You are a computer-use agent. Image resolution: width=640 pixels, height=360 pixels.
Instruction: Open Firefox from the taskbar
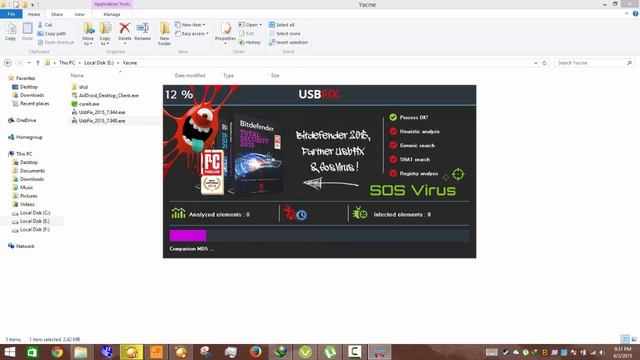256,352
